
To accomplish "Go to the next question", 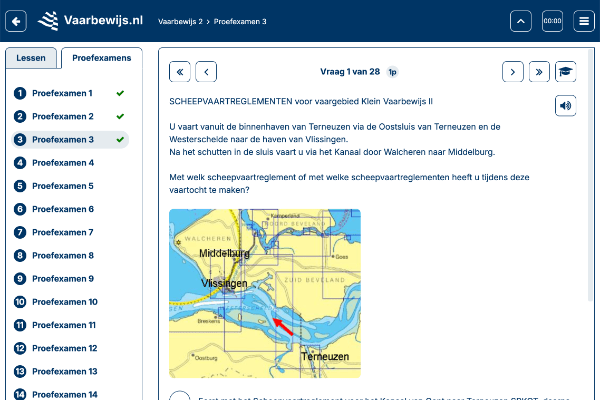I will pos(513,72).
